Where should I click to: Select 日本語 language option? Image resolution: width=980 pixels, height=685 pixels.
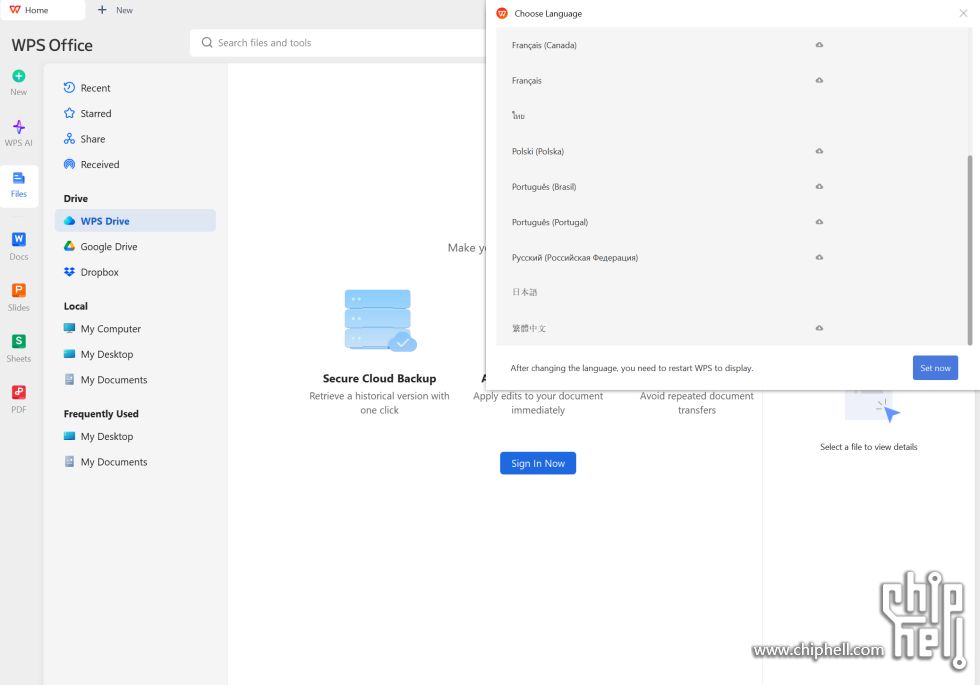pos(525,293)
